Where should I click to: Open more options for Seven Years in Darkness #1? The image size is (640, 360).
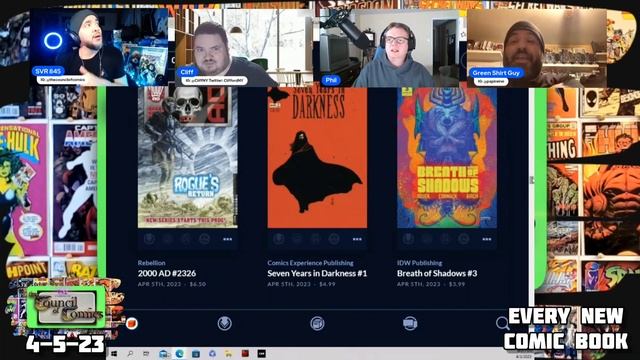tap(357, 239)
